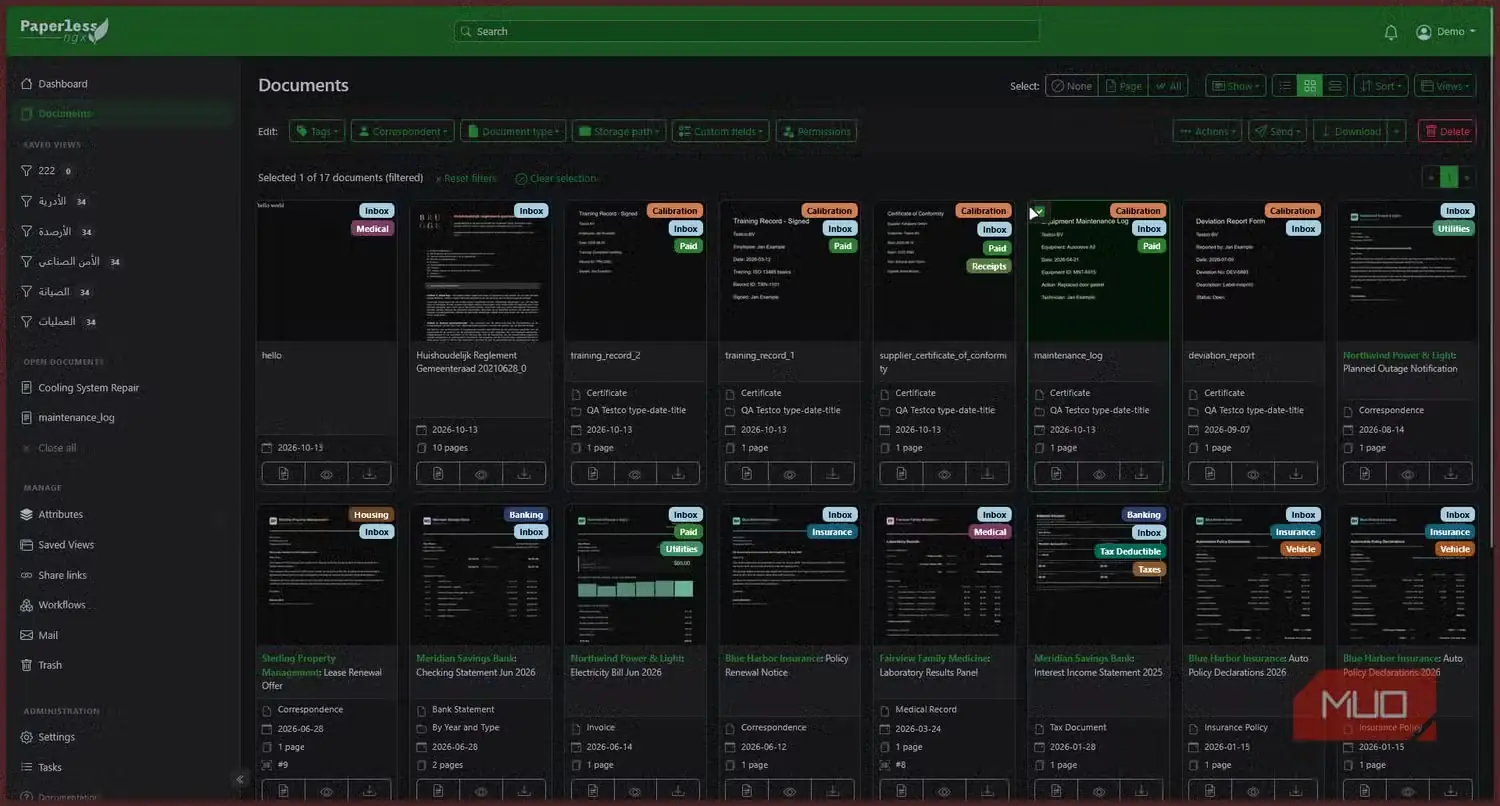
Task: Open Mail in the sidebar
Action: point(47,635)
